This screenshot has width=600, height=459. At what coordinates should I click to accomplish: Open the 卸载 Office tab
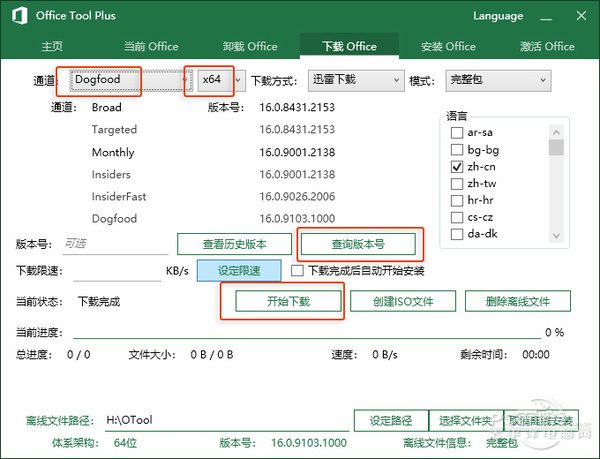pyautogui.click(x=250, y=46)
